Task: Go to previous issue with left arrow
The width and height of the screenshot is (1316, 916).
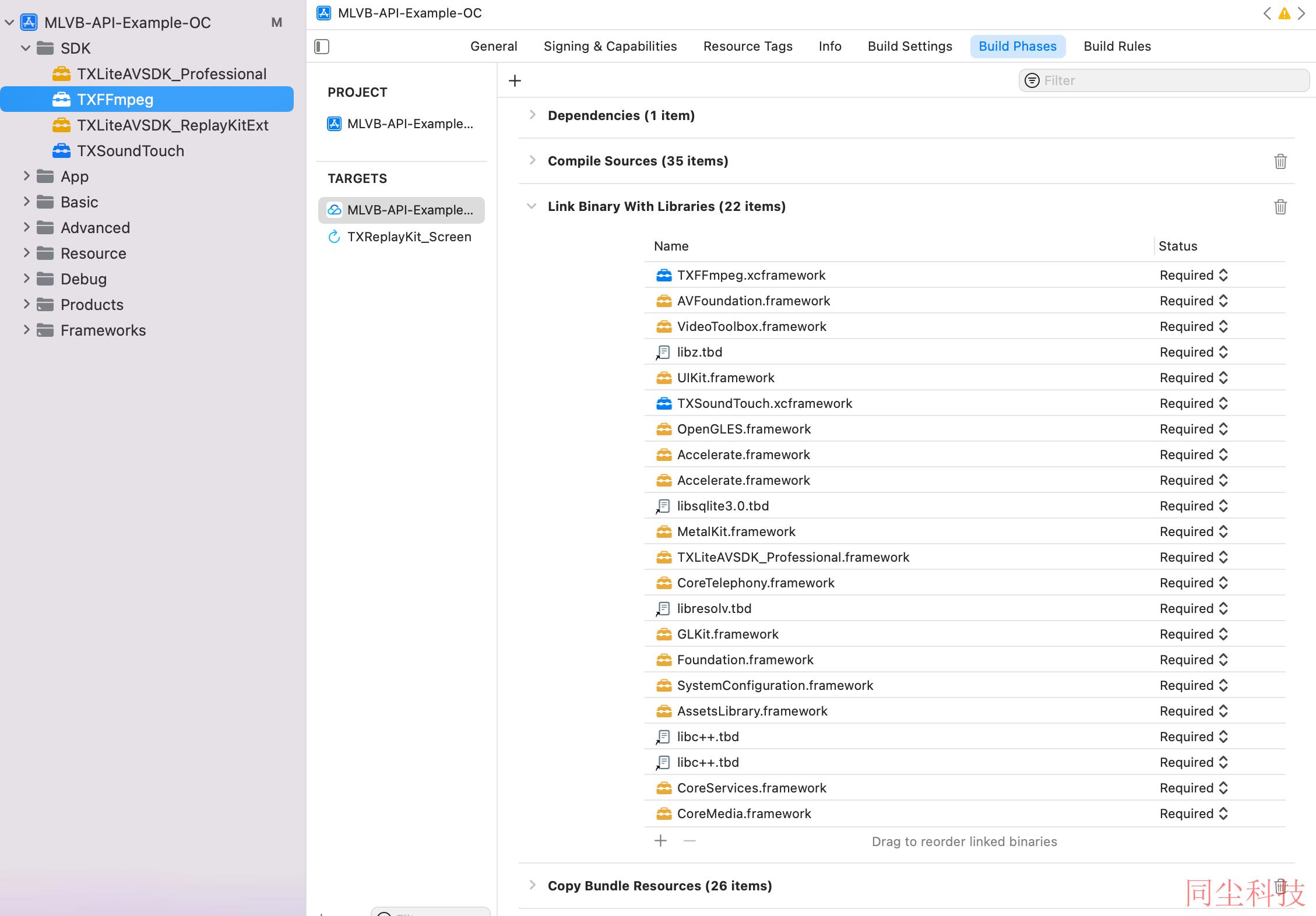Action: point(1267,13)
